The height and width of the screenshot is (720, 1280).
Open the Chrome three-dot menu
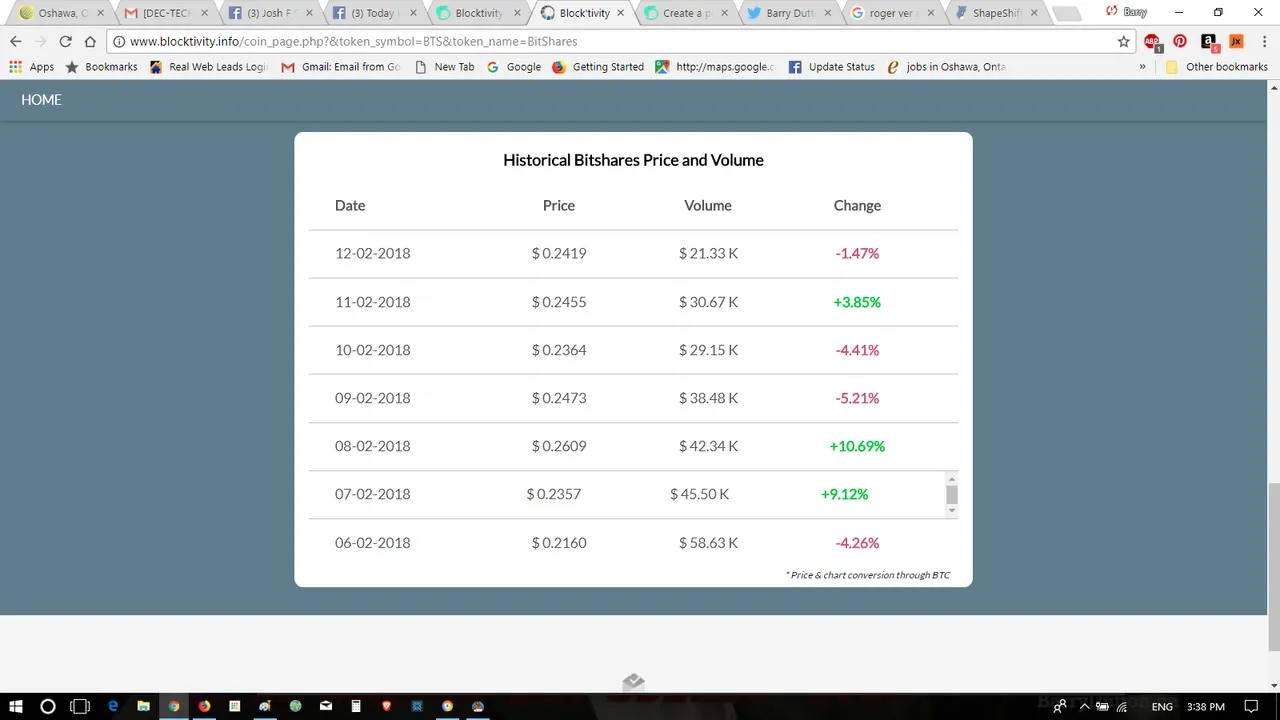coord(1262,41)
